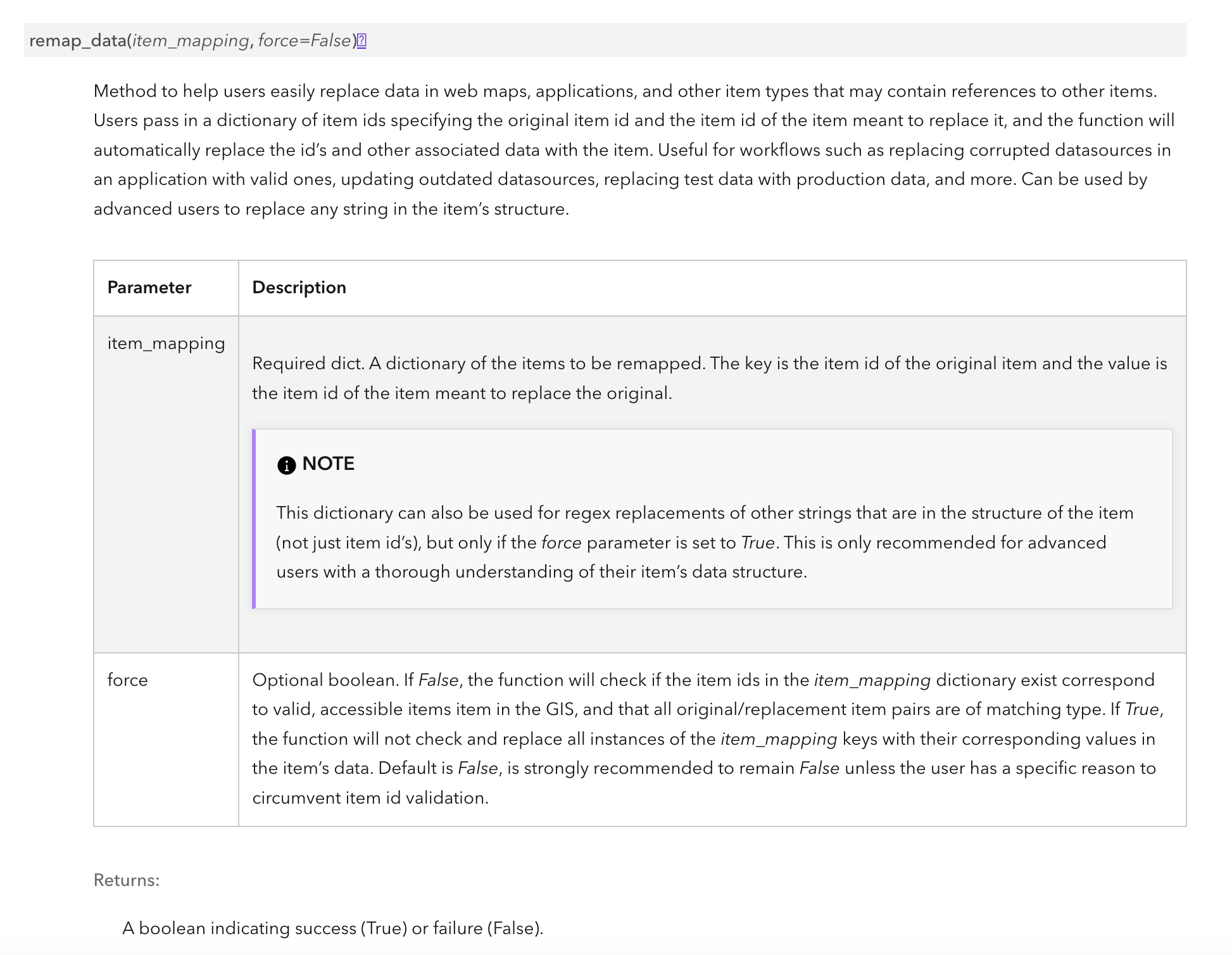Click item_mapping argument in method signature
1232x955 pixels.
pos(191,41)
